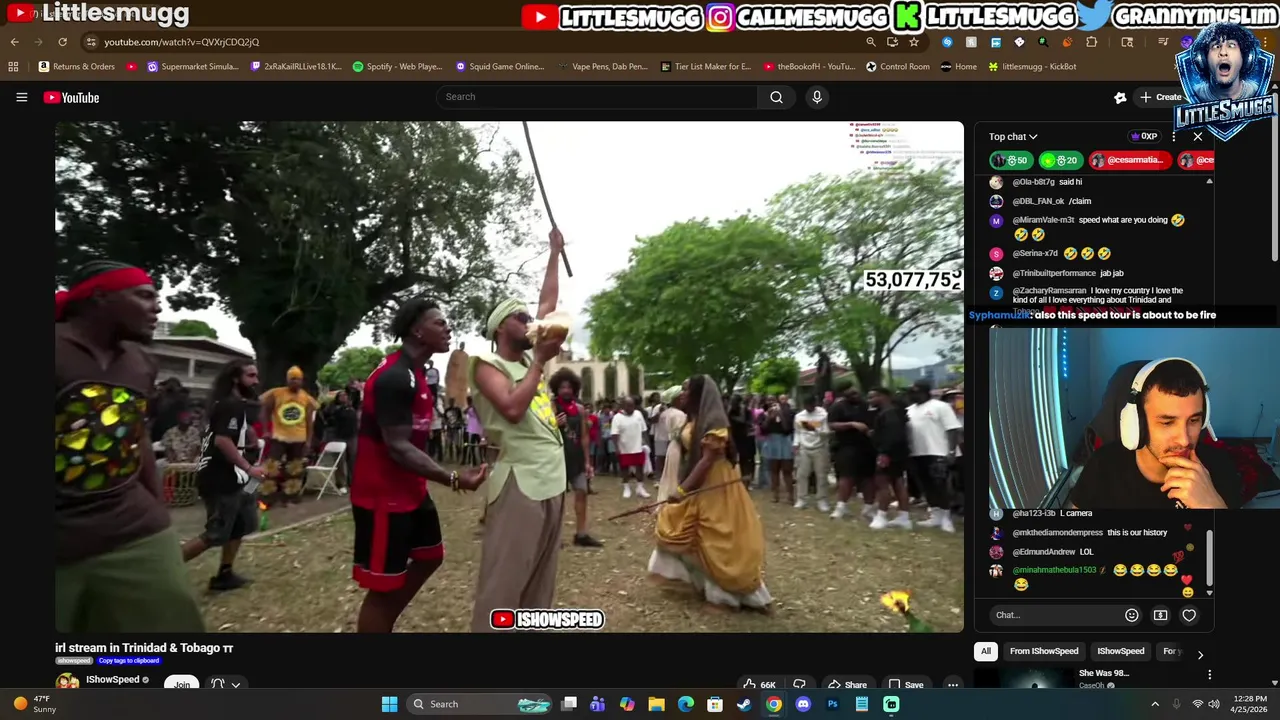1280x720 pixels.
Task: Switch to Chrome in the taskbar
Action: click(x=774, y=704)
